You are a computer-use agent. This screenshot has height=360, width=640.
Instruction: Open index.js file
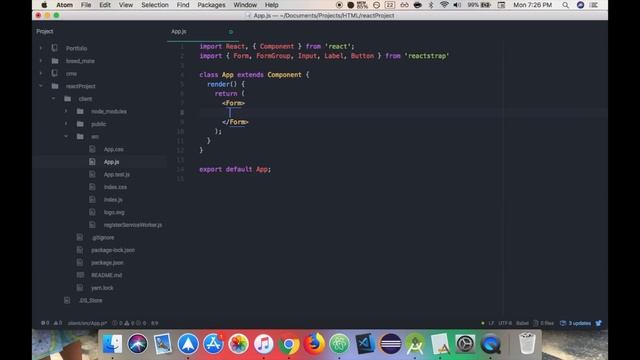click(x=113, y=200)
